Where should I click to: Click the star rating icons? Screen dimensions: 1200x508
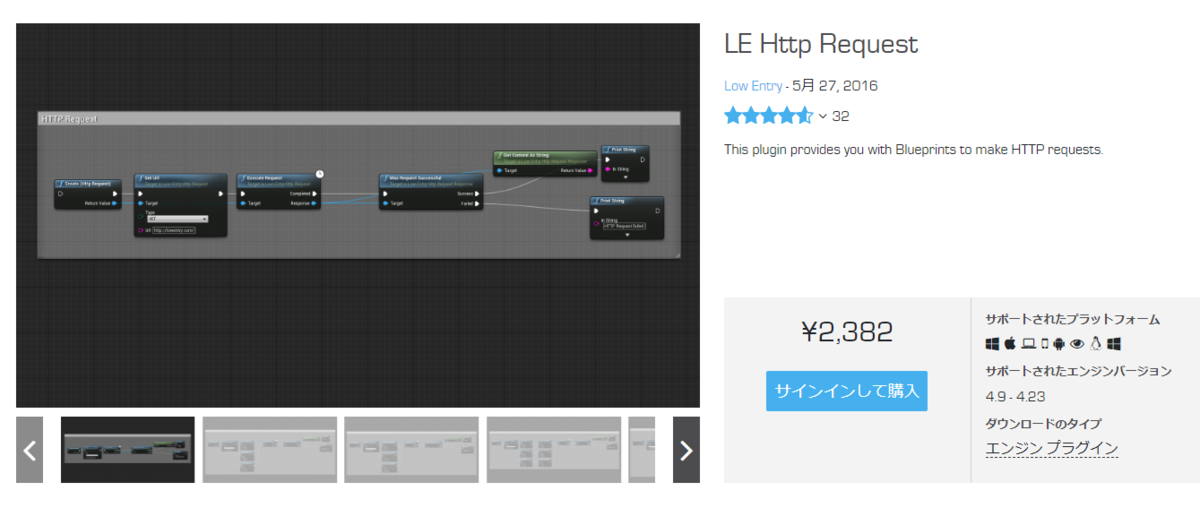tap(768, 116)
